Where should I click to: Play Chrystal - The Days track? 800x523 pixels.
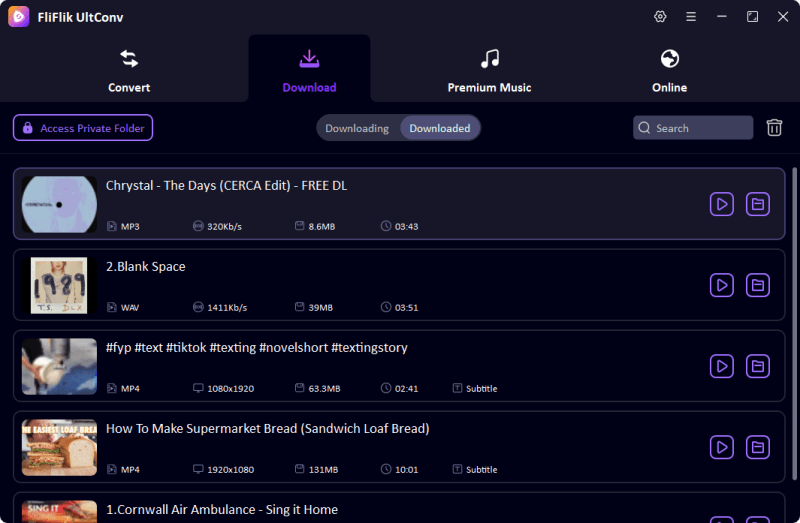coord(721,204)
